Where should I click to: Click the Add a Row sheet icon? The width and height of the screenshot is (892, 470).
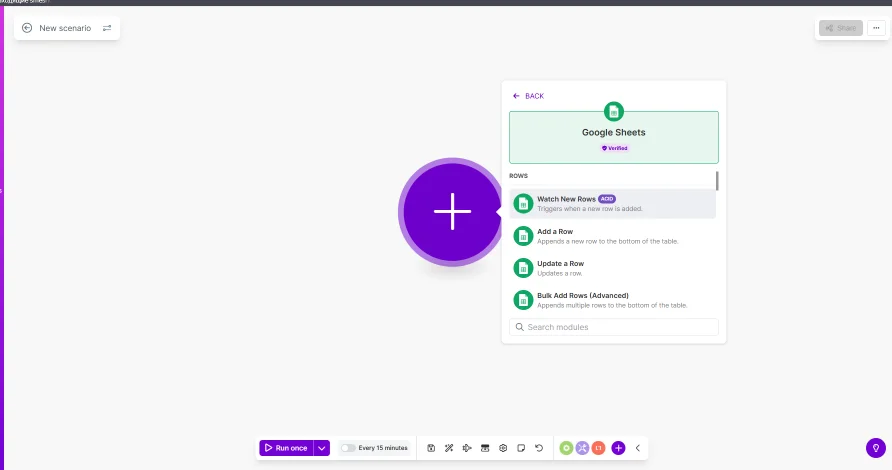coord(523,236)
